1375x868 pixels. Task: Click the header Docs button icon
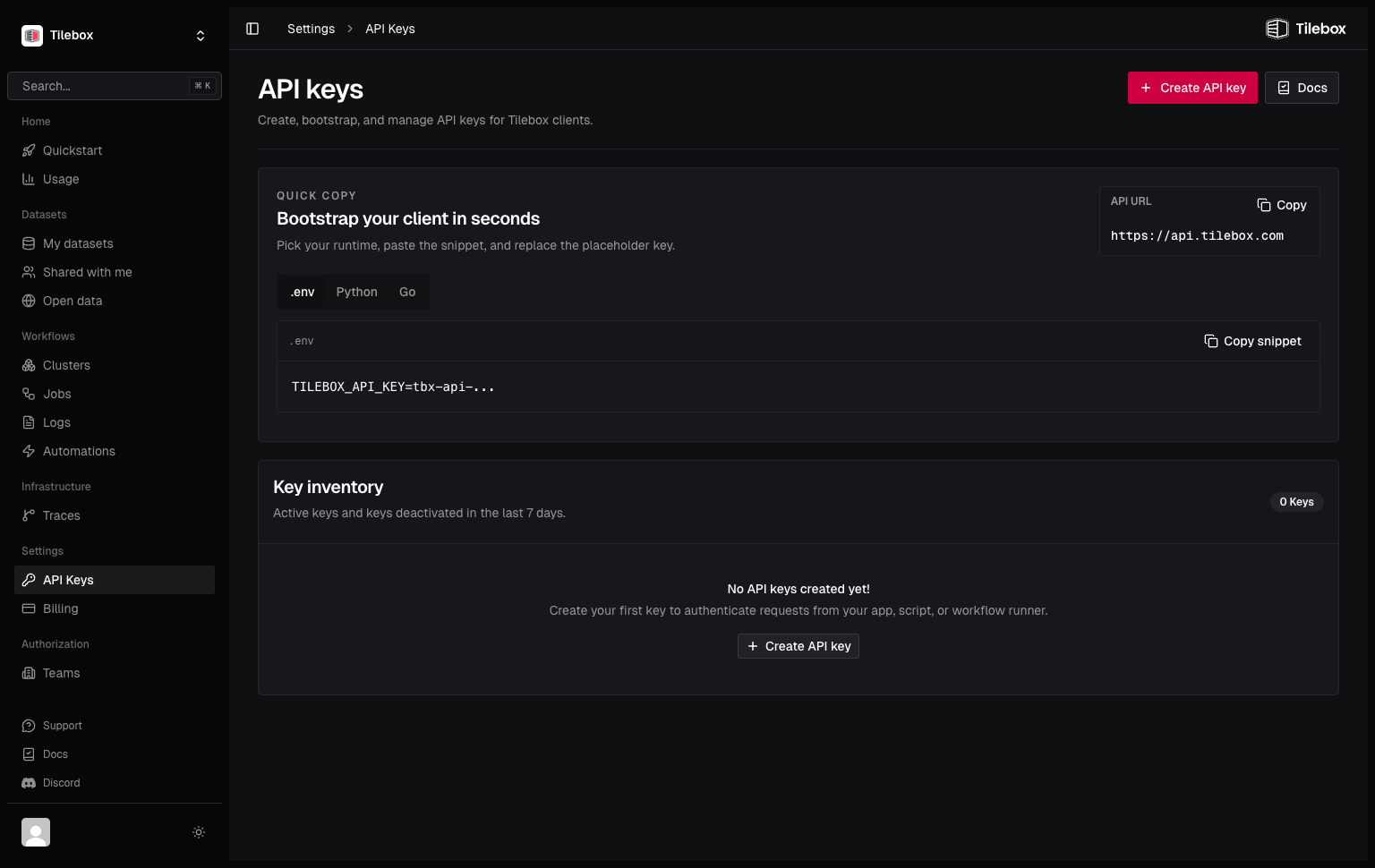coord(1284,88)
